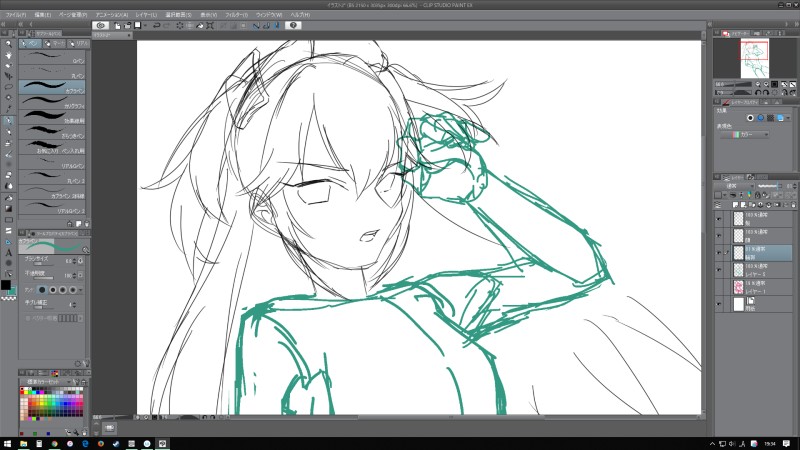Show レイヤー 1 by clicking its visibility box
The image size is (800, 450).
[x=719, y=287]
